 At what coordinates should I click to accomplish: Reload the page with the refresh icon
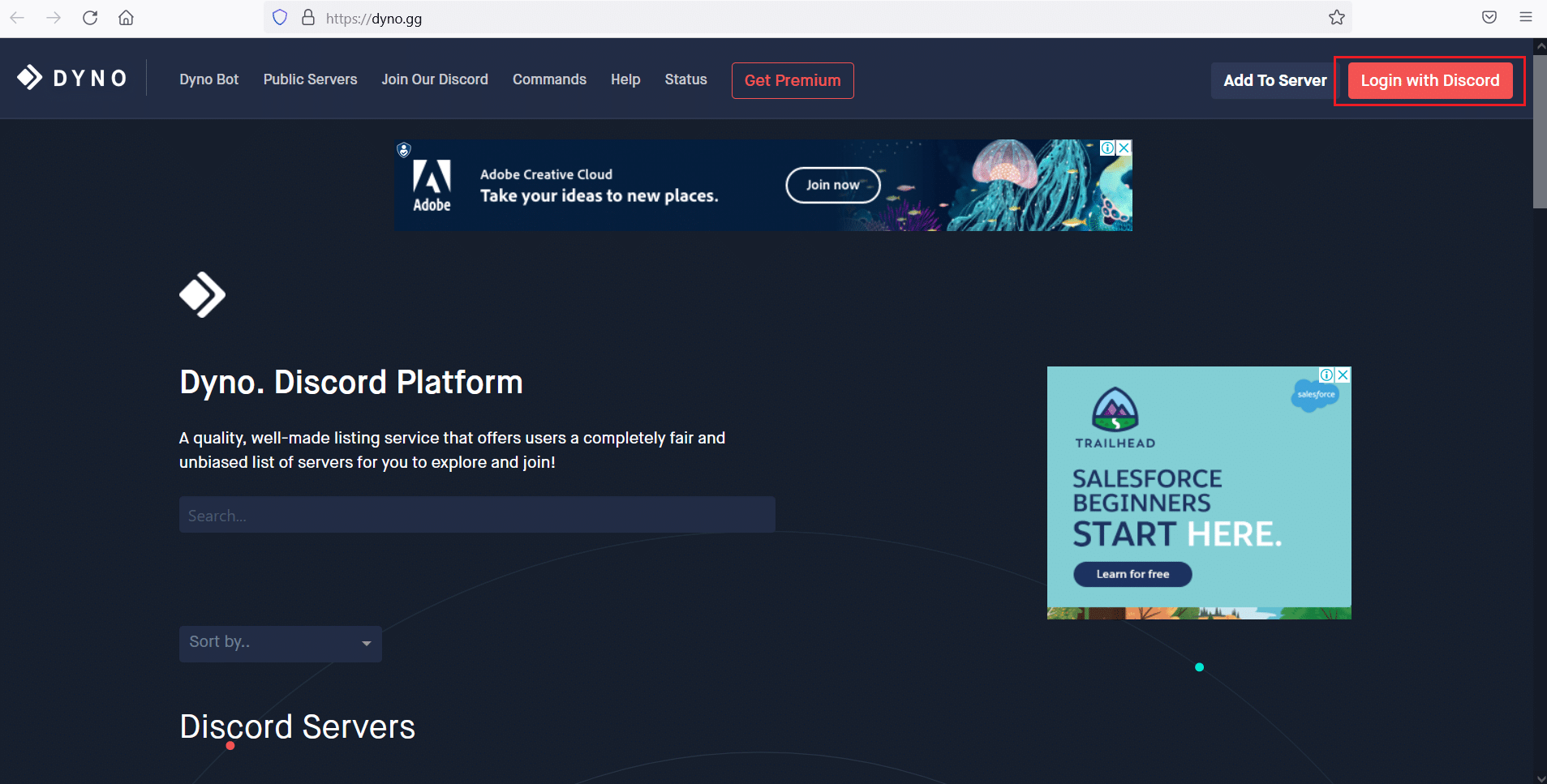[x=90, y=17]
